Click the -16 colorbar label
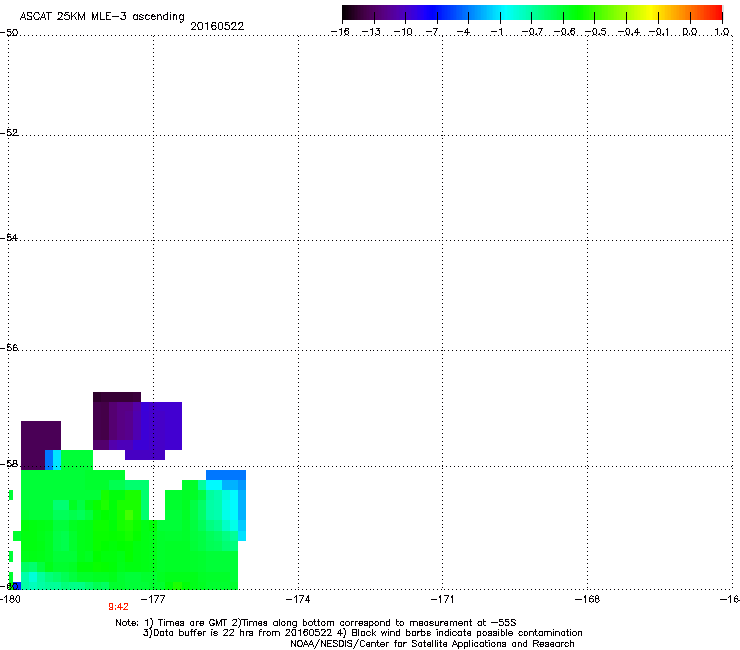Screen dimensions: 740x650 [340, 32]
